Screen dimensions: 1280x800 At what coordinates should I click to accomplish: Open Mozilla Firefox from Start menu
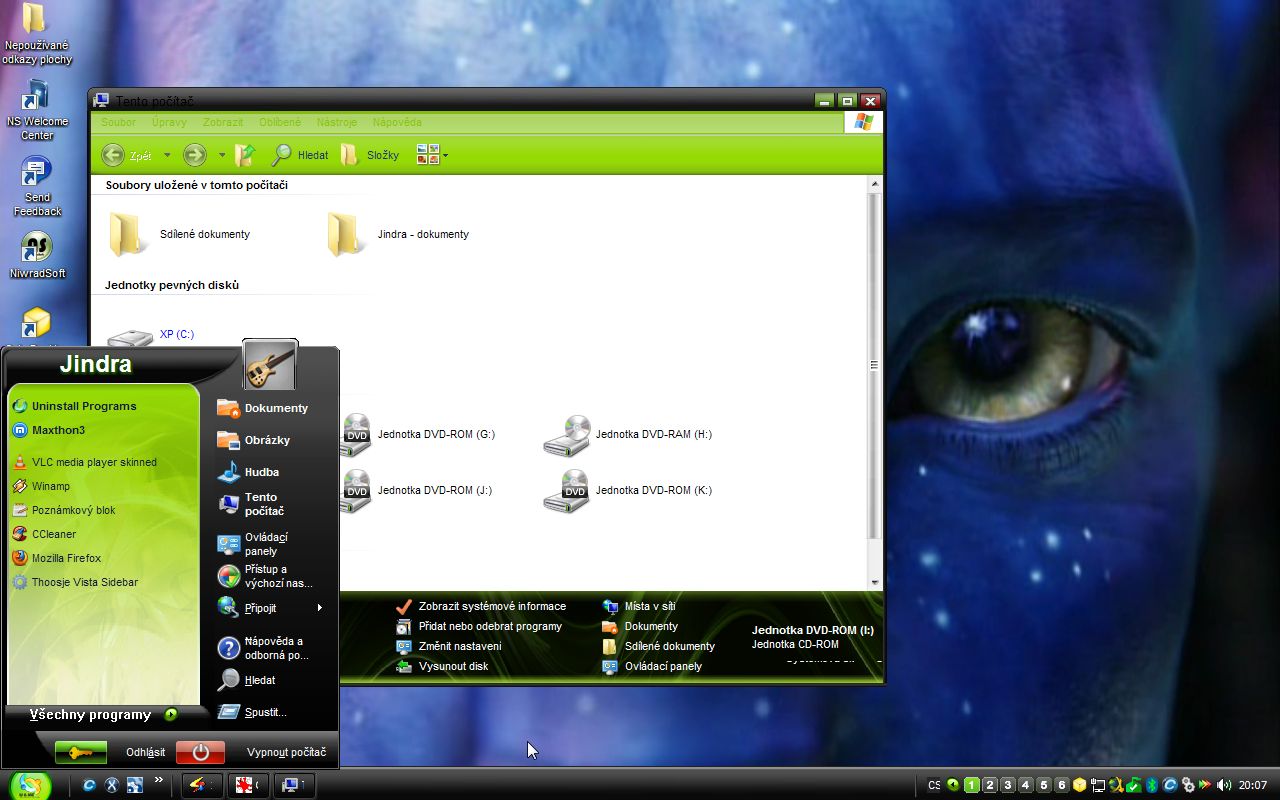[66, 558]
